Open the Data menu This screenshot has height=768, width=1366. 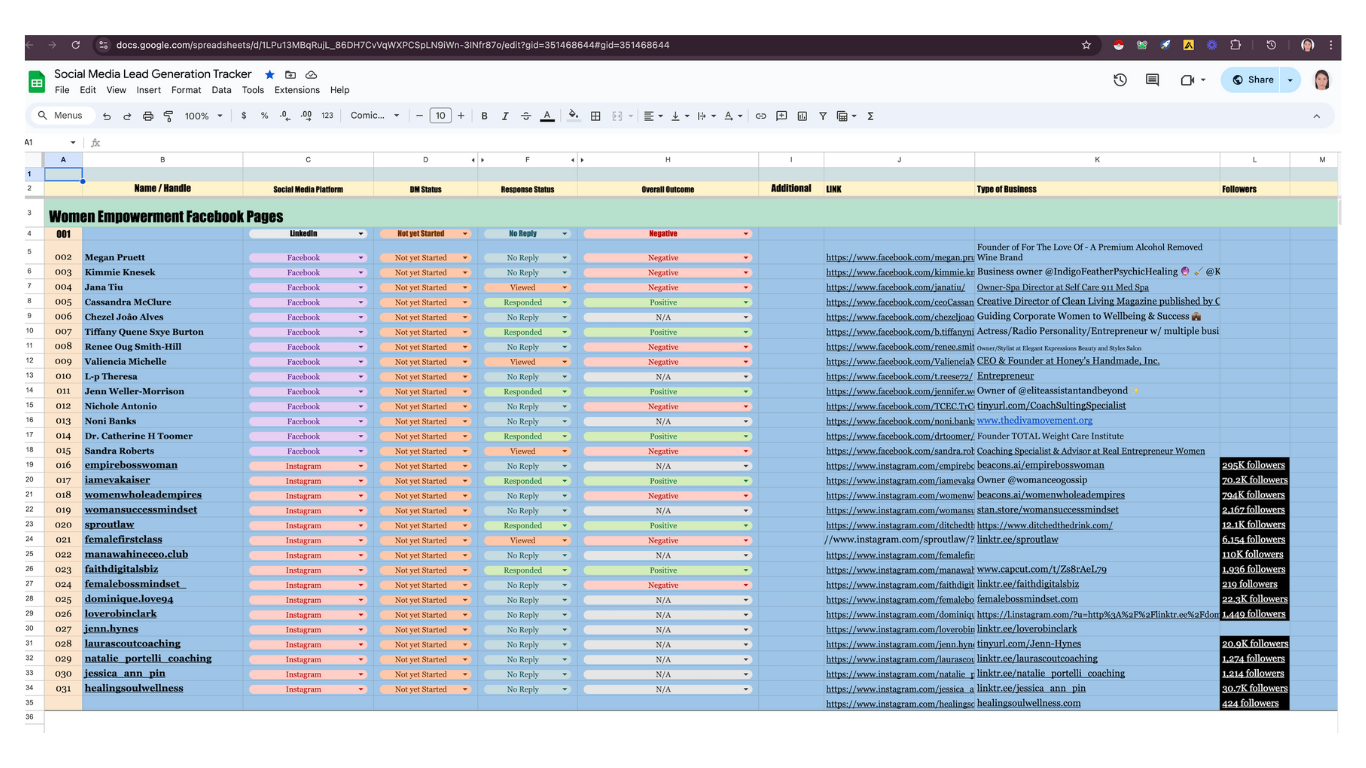point(221,90)
